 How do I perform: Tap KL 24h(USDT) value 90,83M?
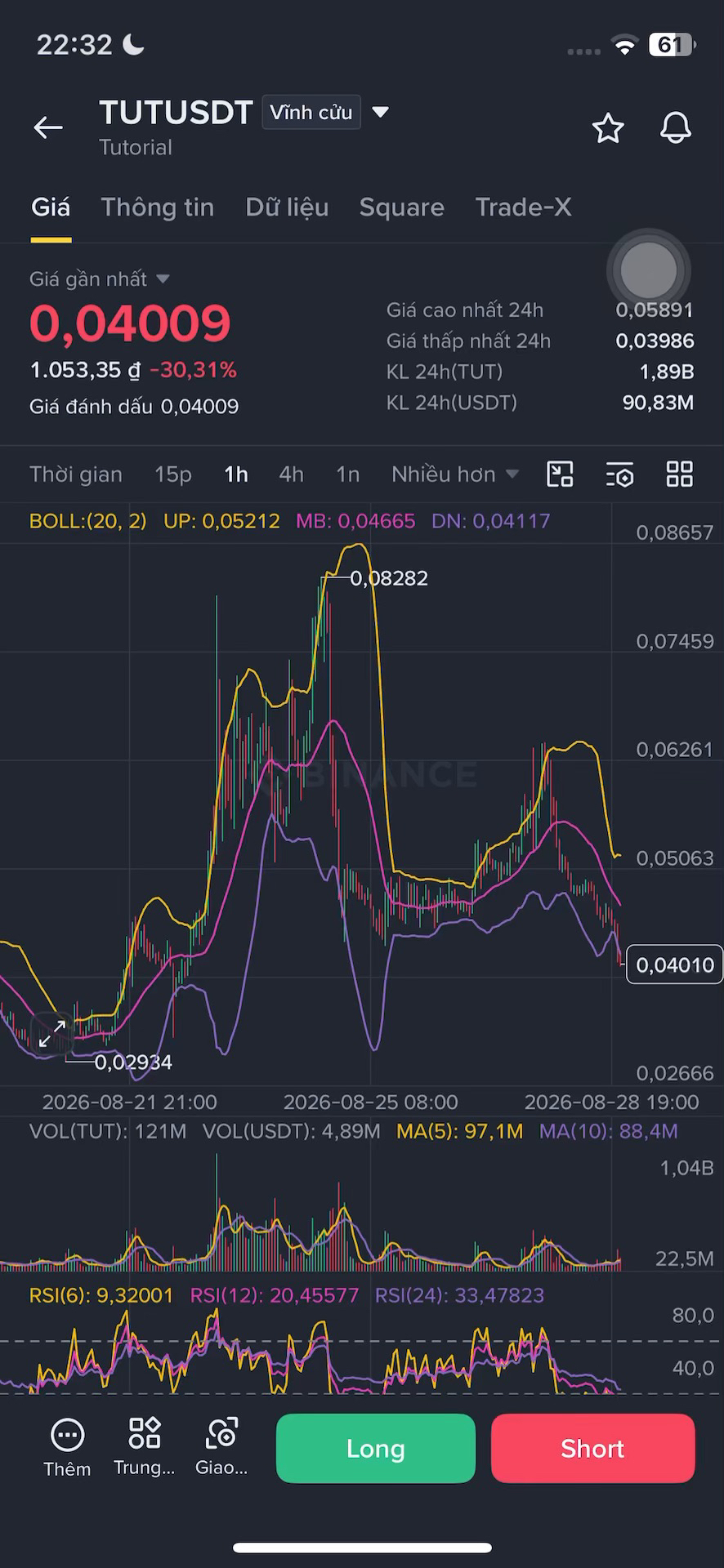(x=659, y=402)
